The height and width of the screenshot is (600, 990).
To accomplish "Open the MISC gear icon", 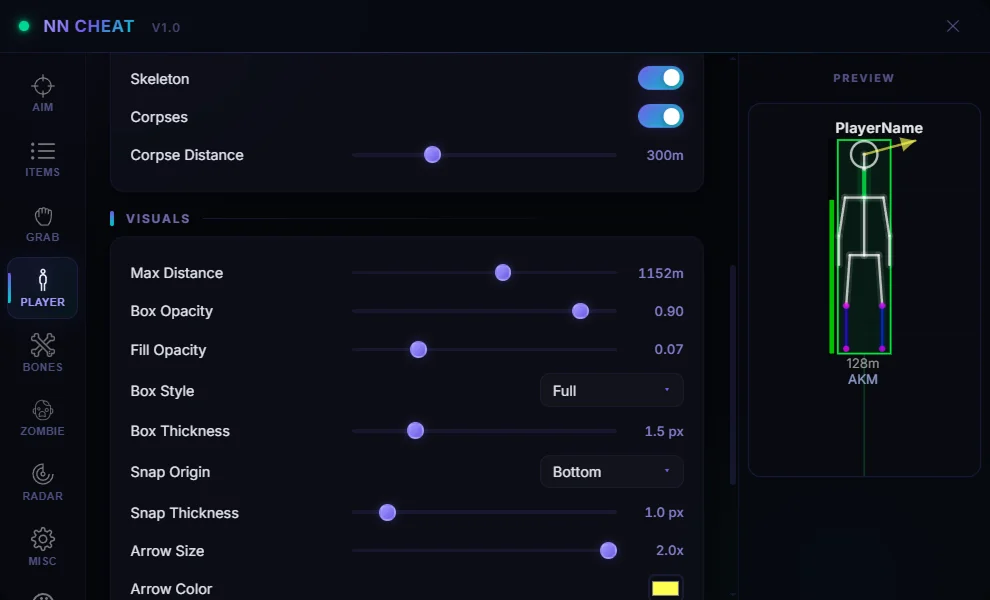I will (x=42, y=539).
